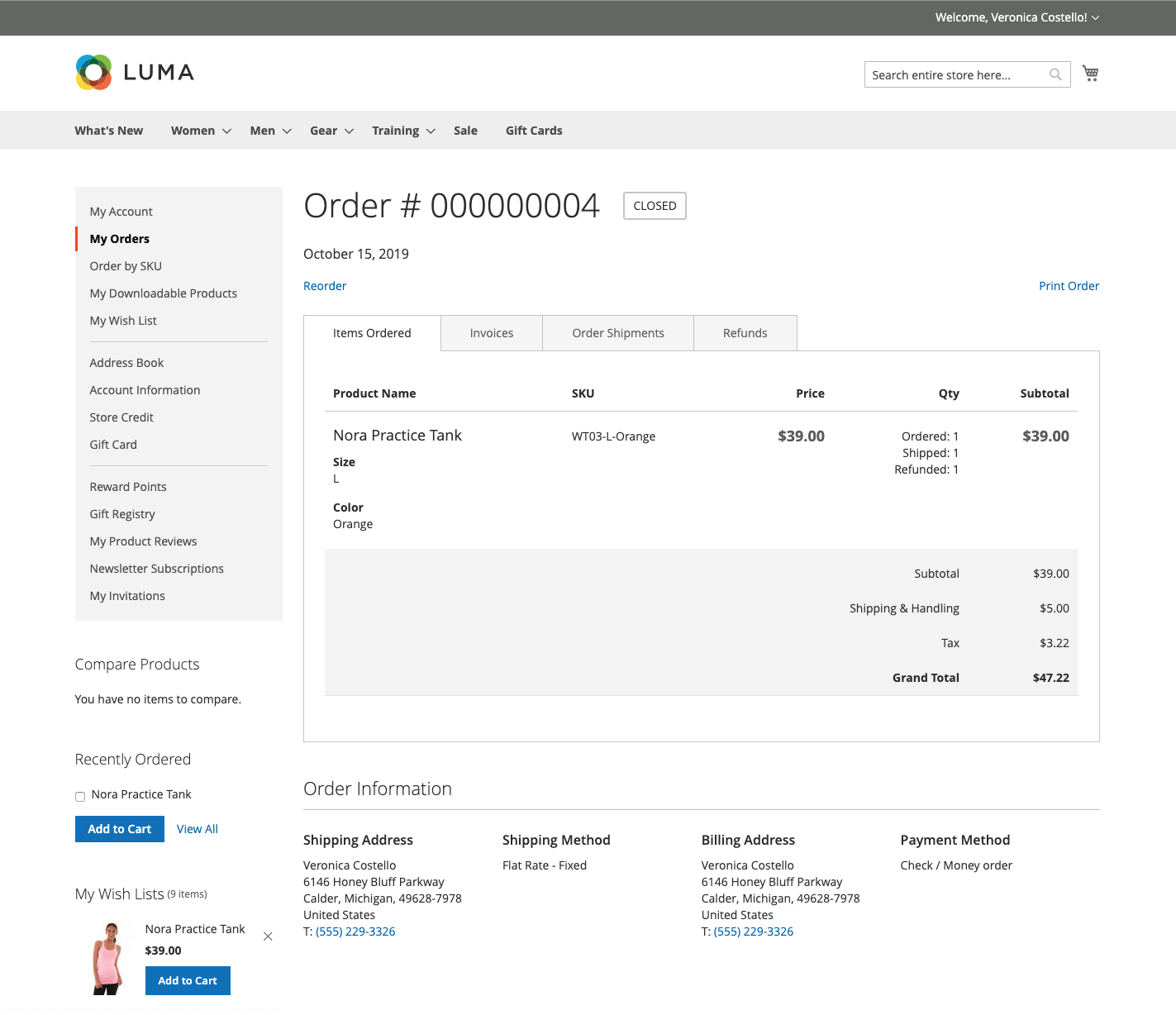
Task: Click the CLOSED order status badge
Action: pyautogui.click(x=655, y=206)
